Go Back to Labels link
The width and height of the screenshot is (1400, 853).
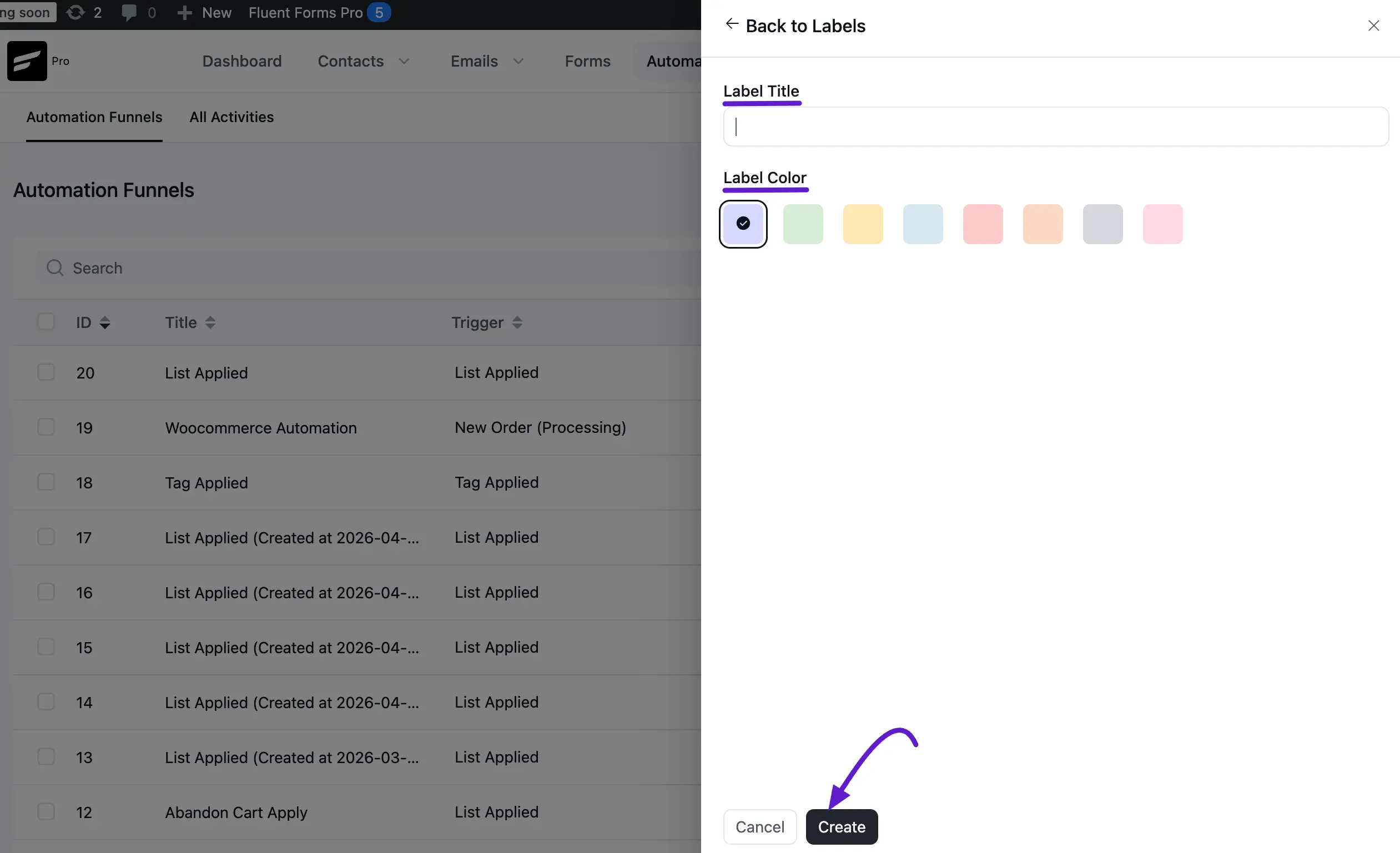tap(805, 26)
